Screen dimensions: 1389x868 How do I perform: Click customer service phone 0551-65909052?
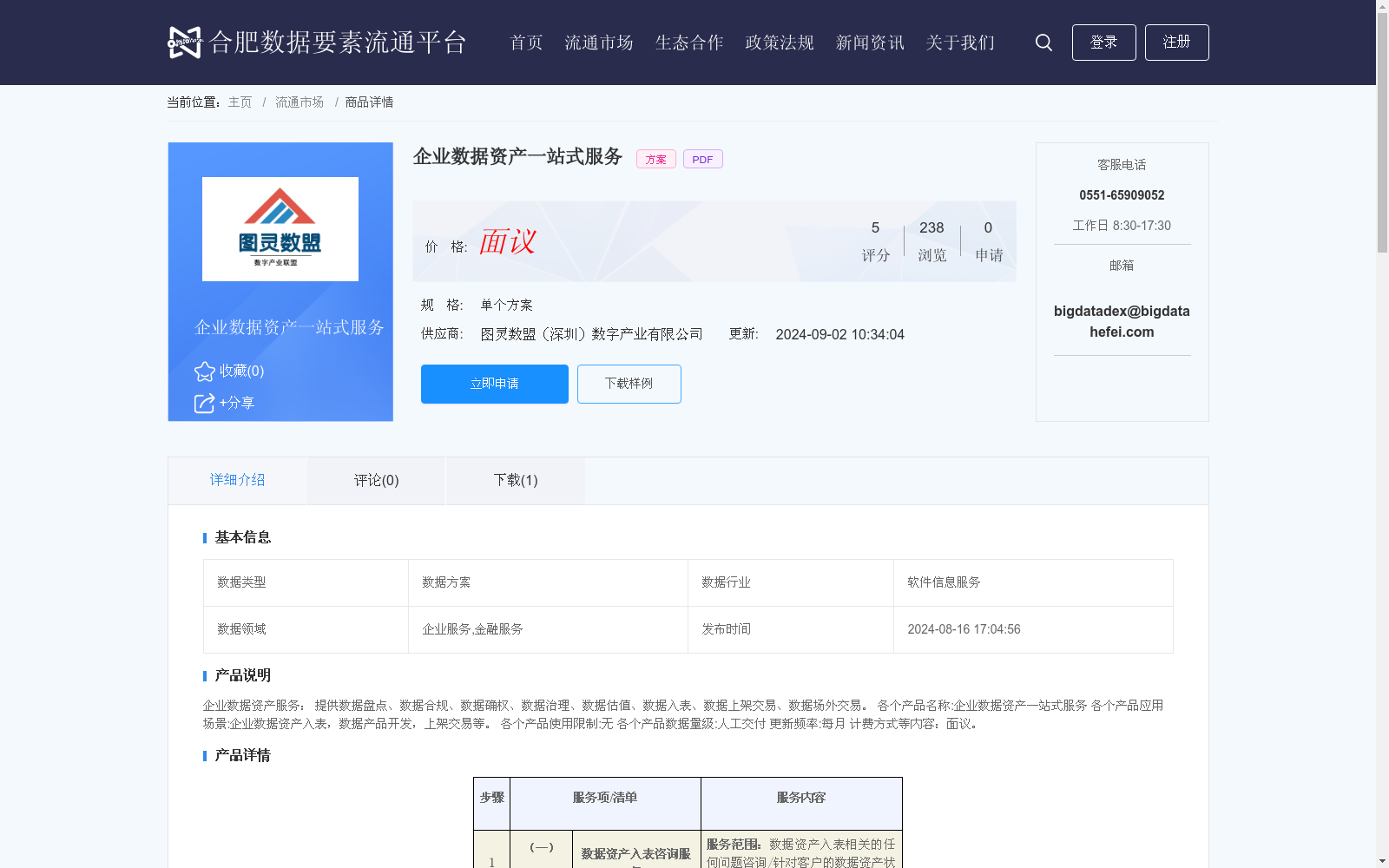(1122, 195)
